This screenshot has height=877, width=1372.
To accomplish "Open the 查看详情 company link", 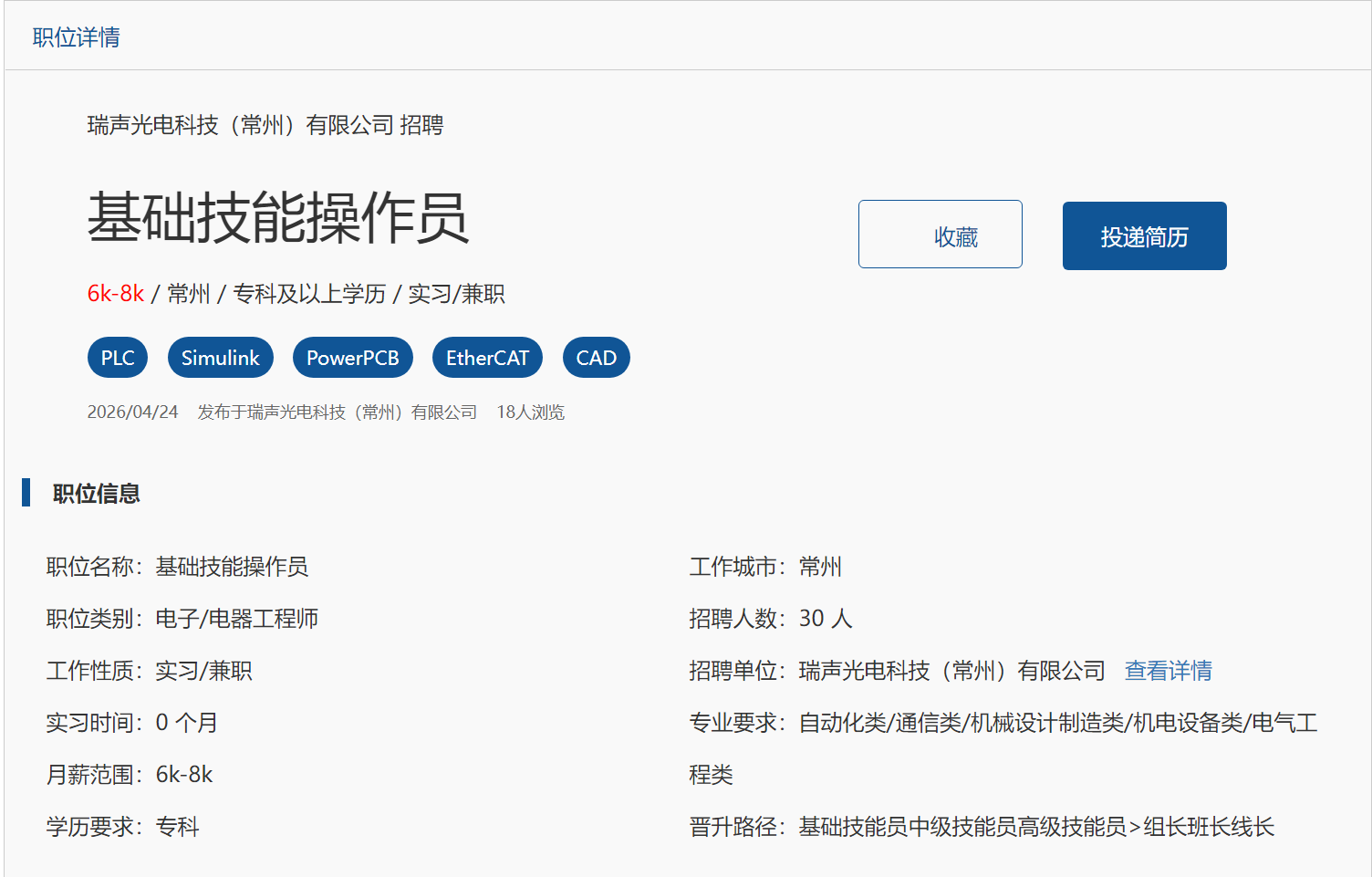I will coord(1168,671).
